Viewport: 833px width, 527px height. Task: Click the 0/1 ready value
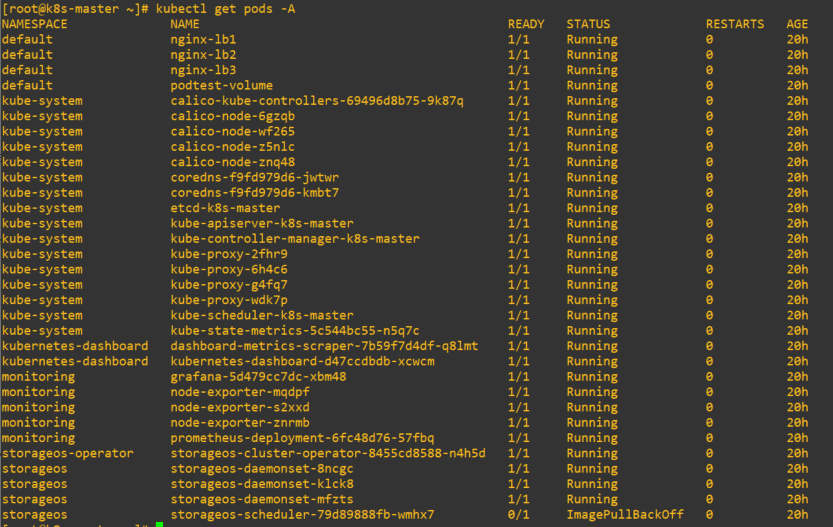519,514
